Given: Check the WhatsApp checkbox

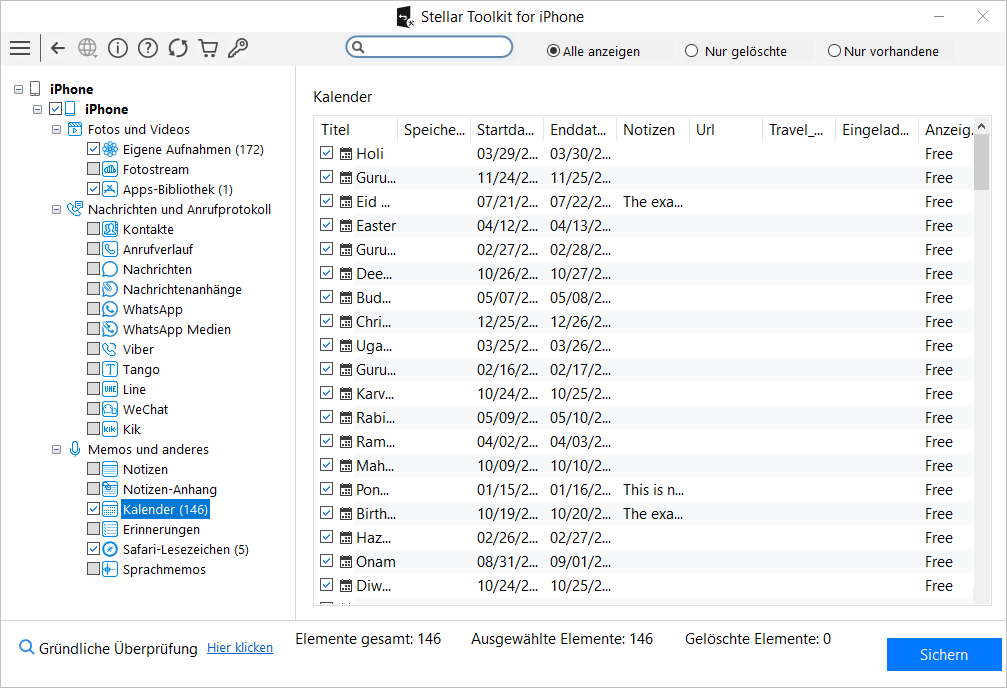Looking at the screenshot, I should (x=93, y=309).
